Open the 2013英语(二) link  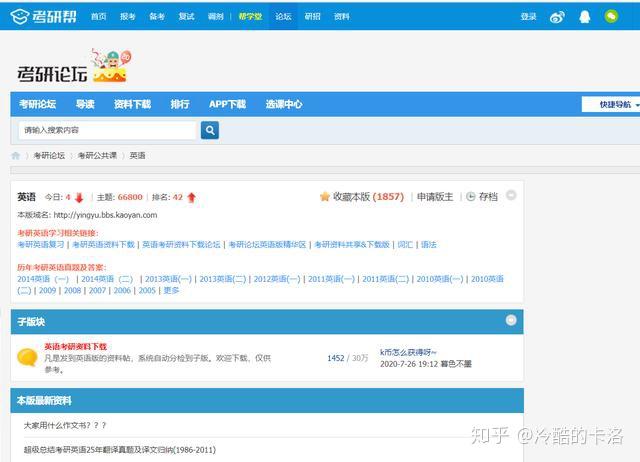coord(222,279)
